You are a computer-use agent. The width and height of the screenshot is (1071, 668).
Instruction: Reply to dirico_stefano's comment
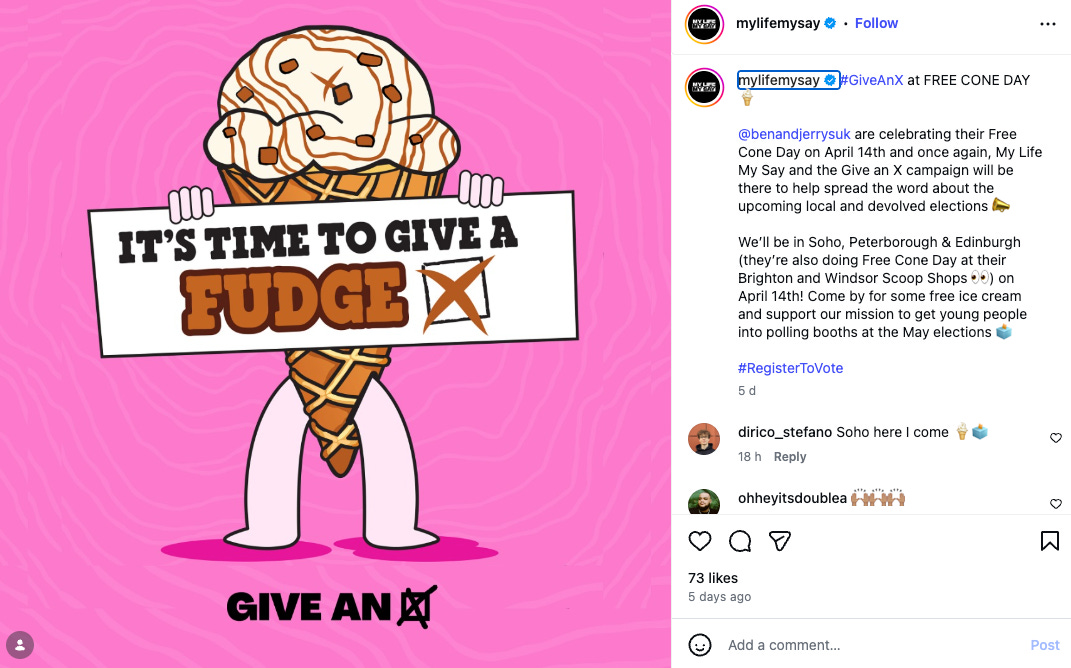coord(790,457)
